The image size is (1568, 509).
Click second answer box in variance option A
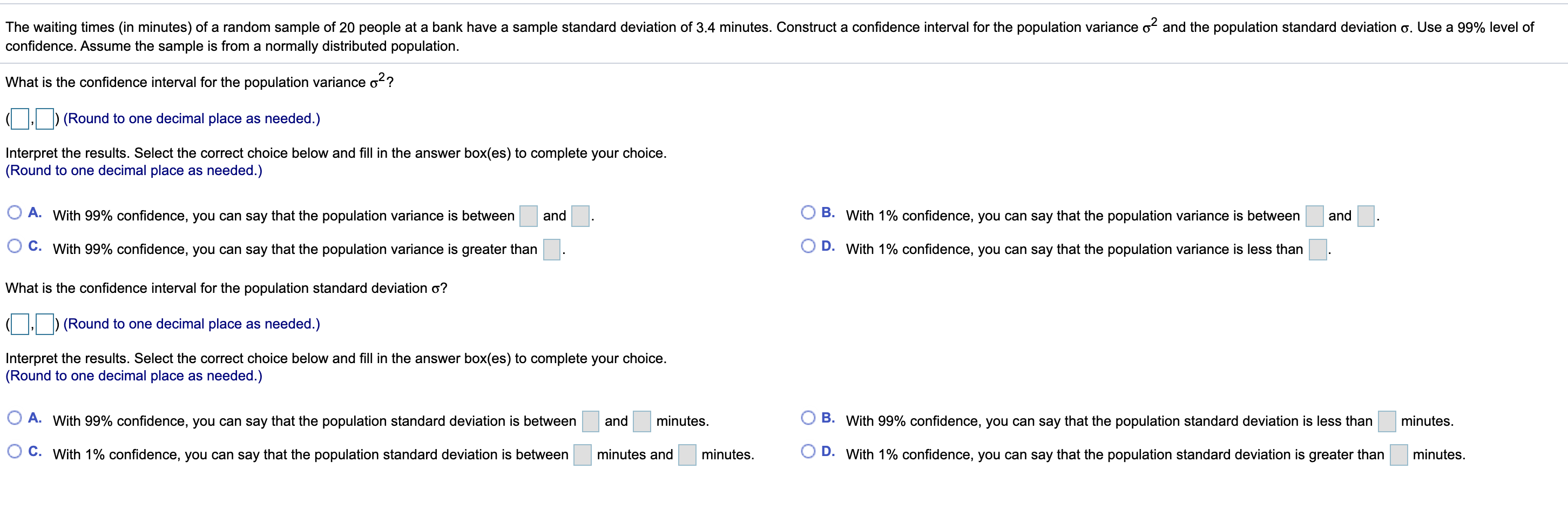click(x=580, y=216)
